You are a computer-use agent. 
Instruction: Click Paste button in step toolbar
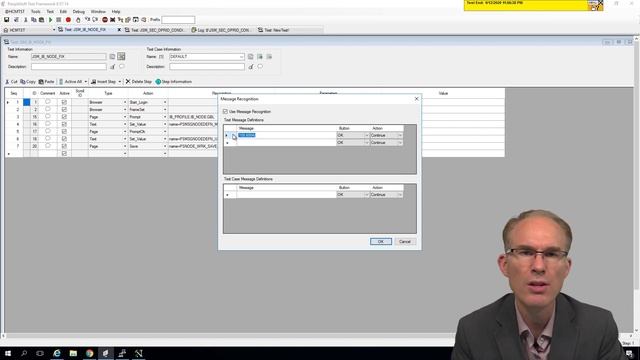click(46, 82)
